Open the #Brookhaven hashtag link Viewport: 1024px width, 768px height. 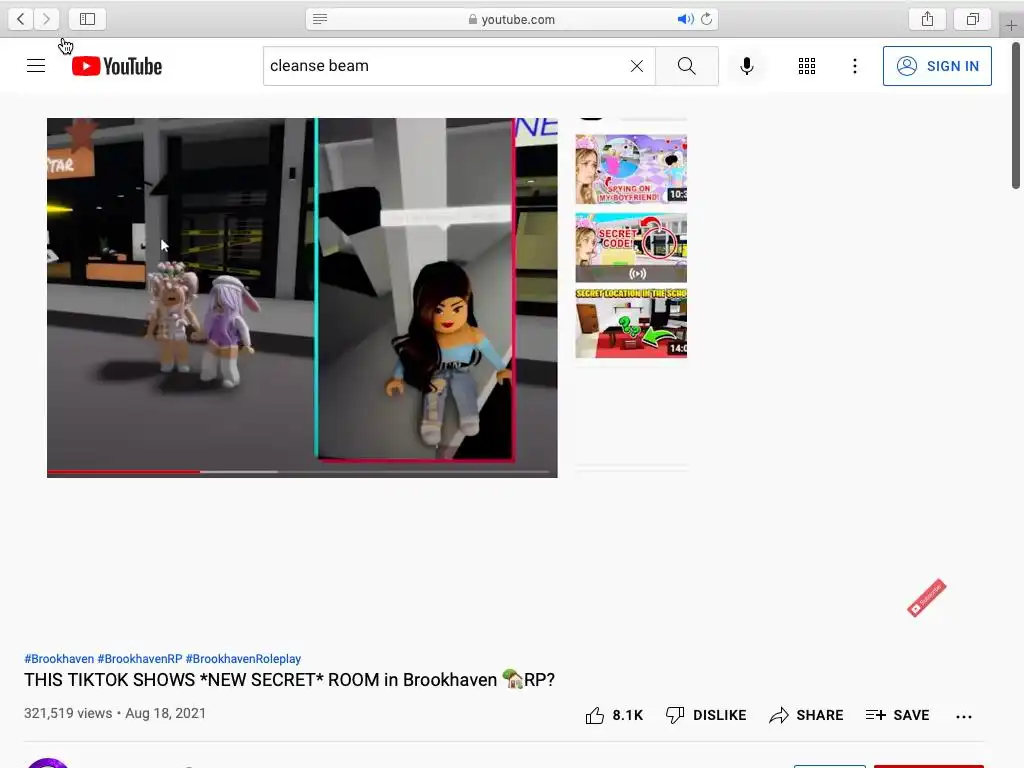[x=59, y=658]
